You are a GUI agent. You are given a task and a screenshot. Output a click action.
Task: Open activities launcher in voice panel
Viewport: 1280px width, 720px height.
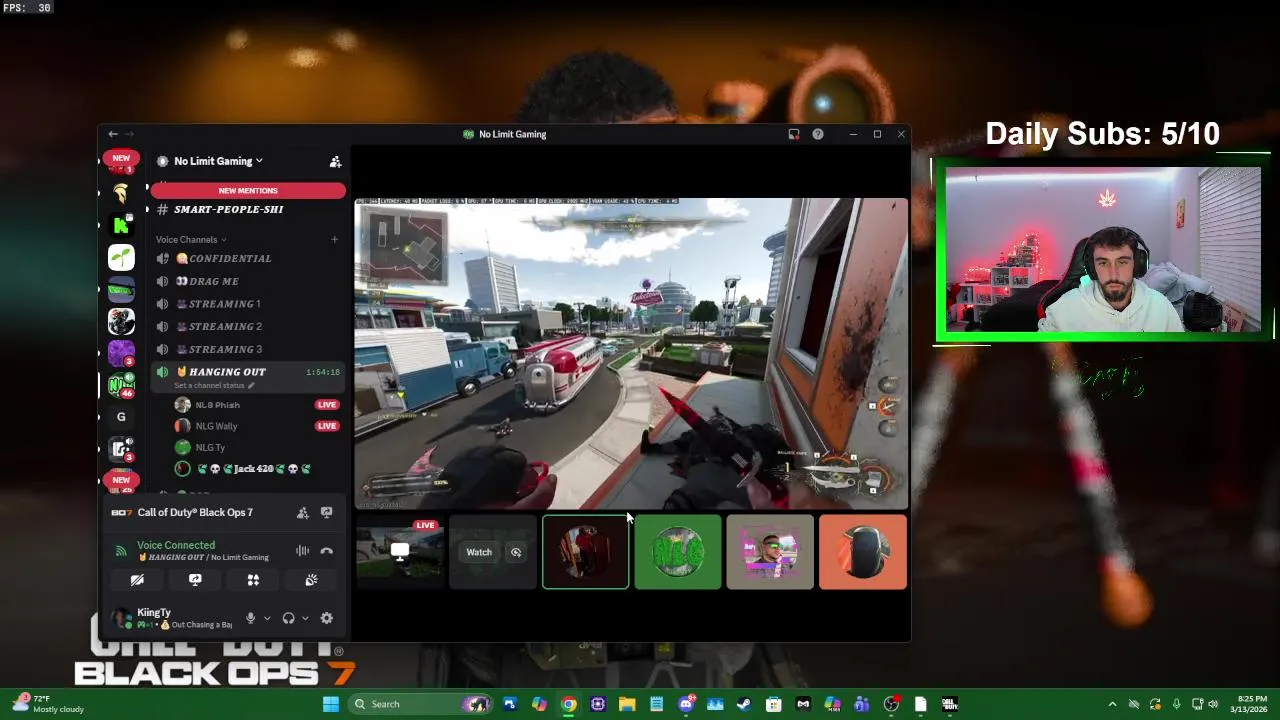pos(253,580)
